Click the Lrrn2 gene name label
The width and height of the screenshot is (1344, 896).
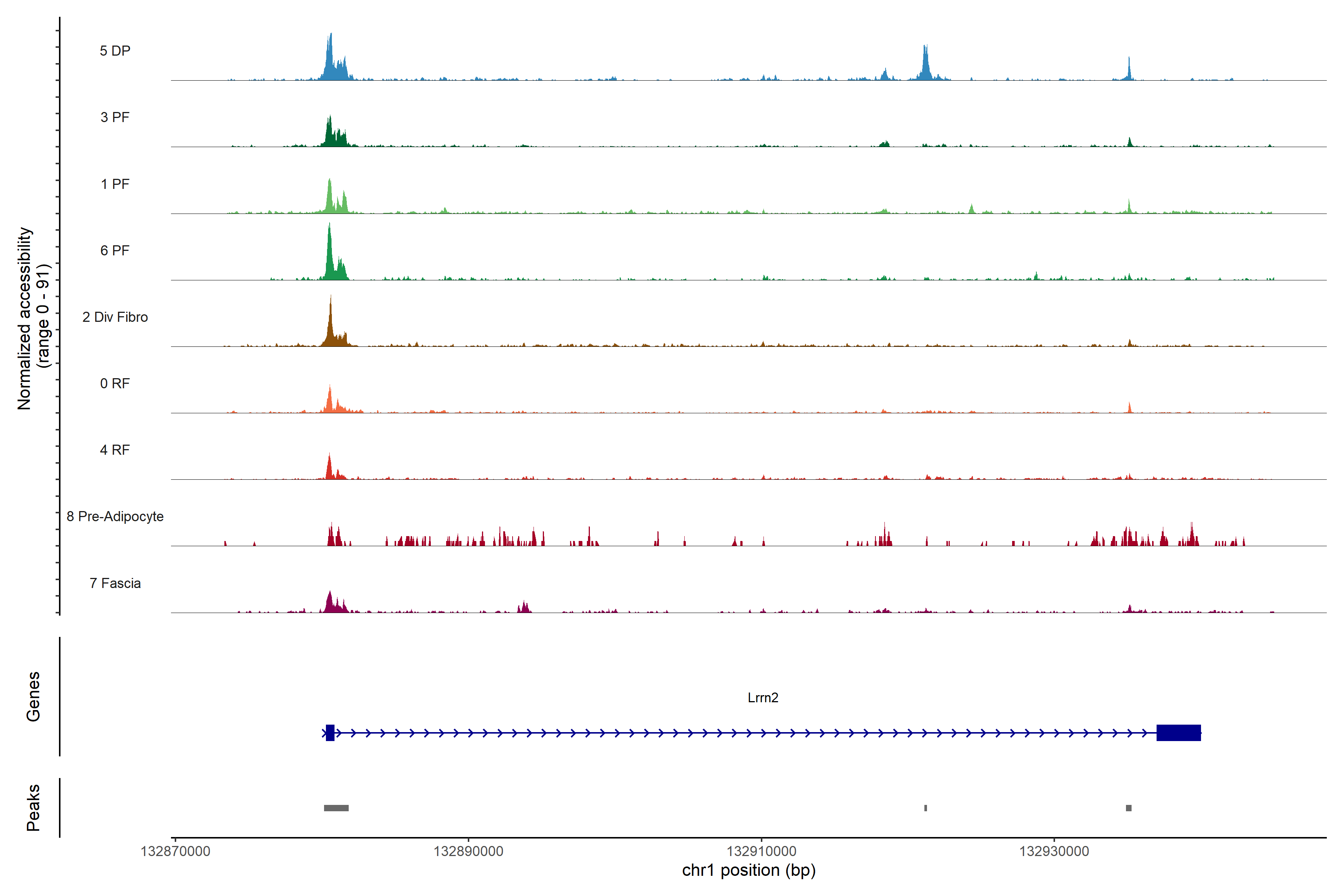point(763,698)
